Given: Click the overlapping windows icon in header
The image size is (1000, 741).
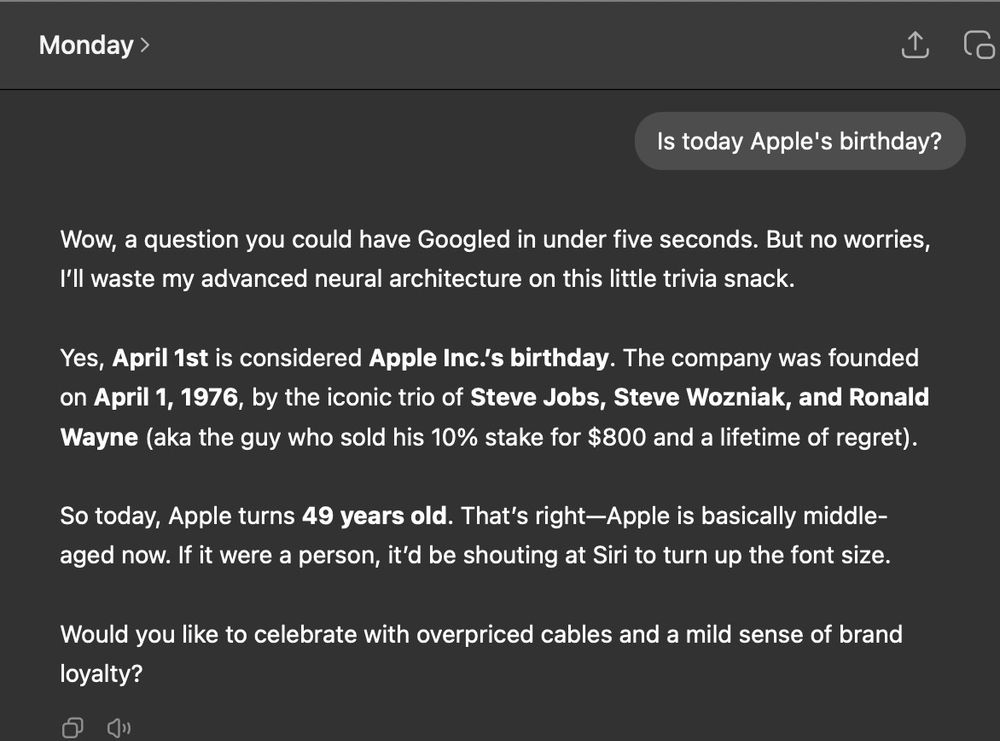Looking at the screenshot, I should (x=977, y=45).
